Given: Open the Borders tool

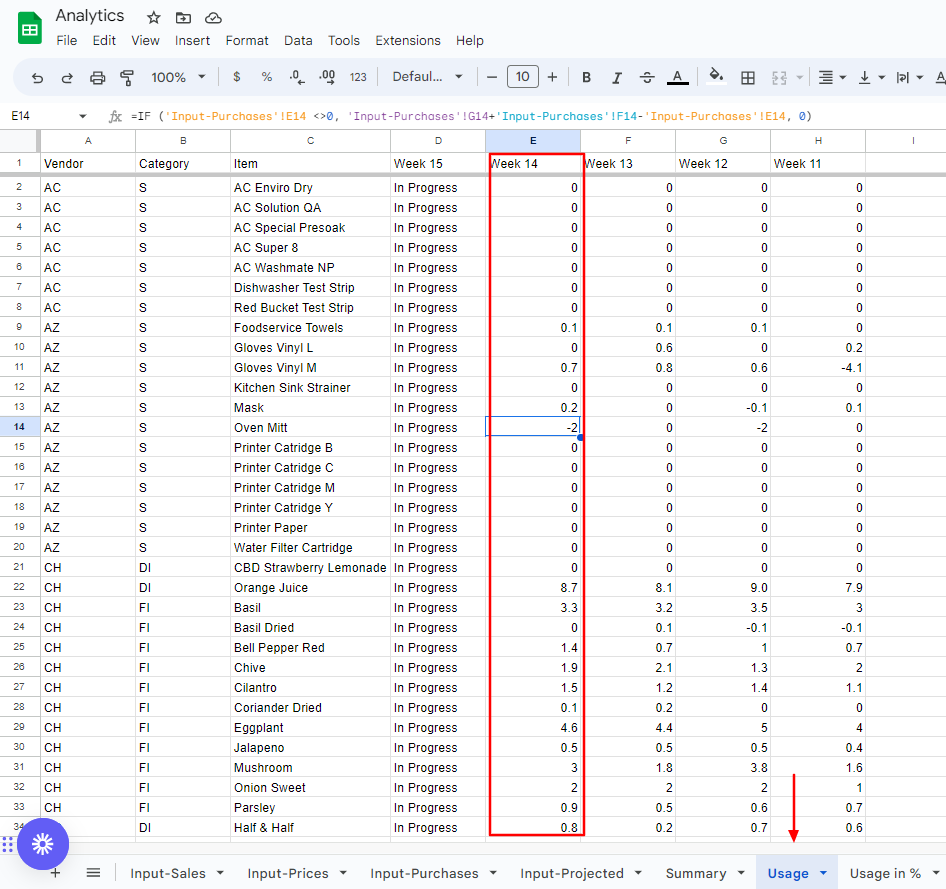Looking at the screenshot, I should (x=747, y=77).
